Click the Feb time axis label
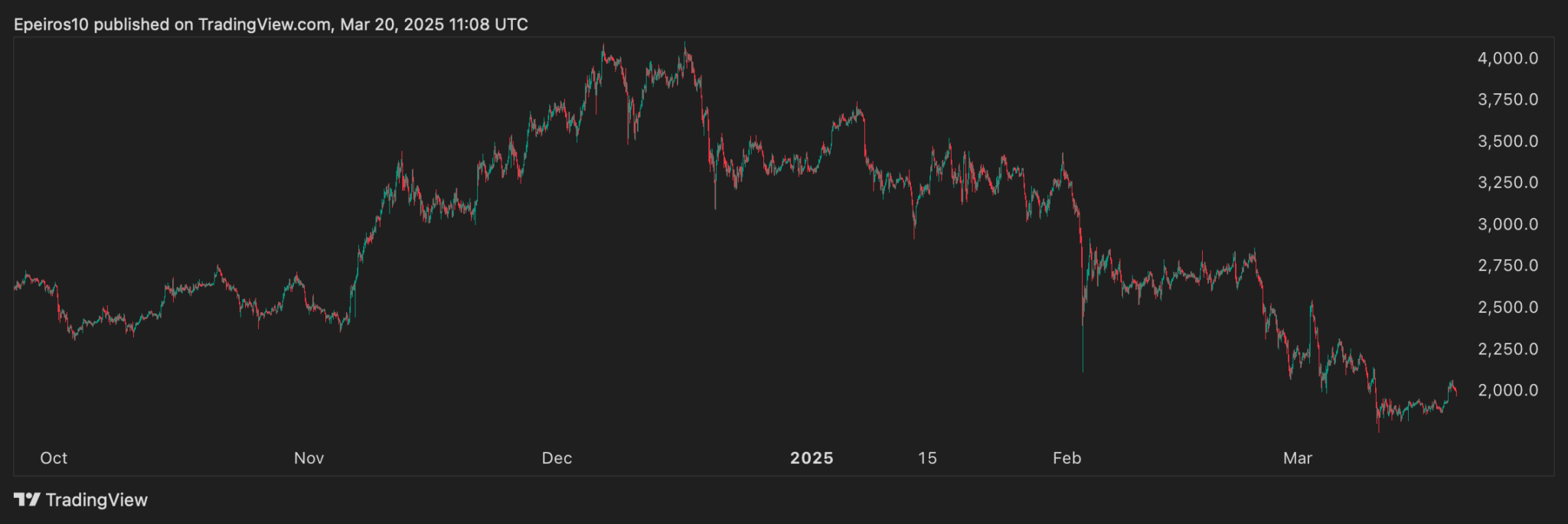The image size is (1568, 524). (x=1067, y=458)
